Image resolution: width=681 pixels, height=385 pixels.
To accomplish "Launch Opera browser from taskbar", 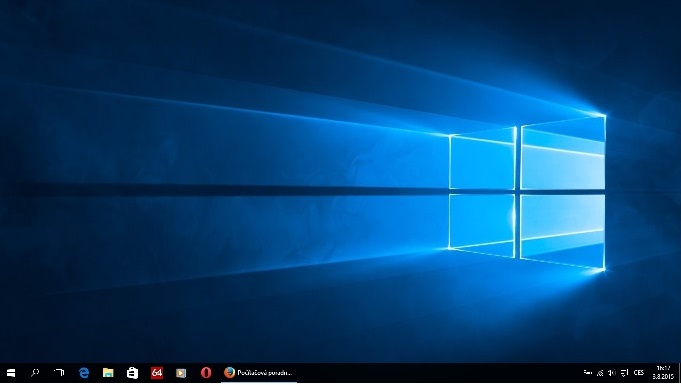I will coord(206,373).
